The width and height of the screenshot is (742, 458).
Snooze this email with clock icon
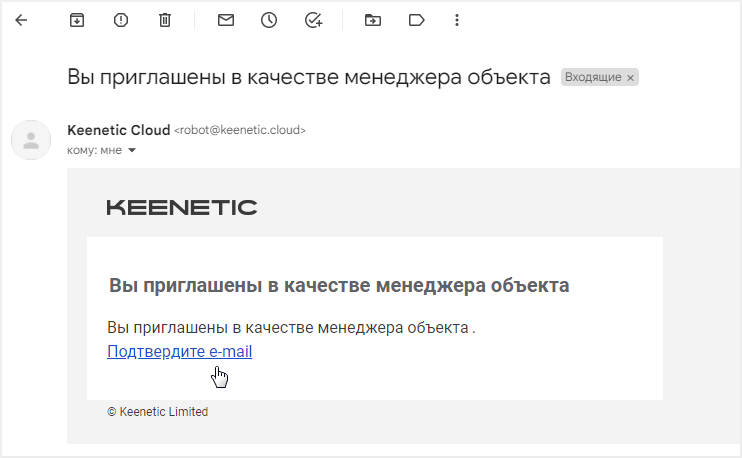pos(269,20)
